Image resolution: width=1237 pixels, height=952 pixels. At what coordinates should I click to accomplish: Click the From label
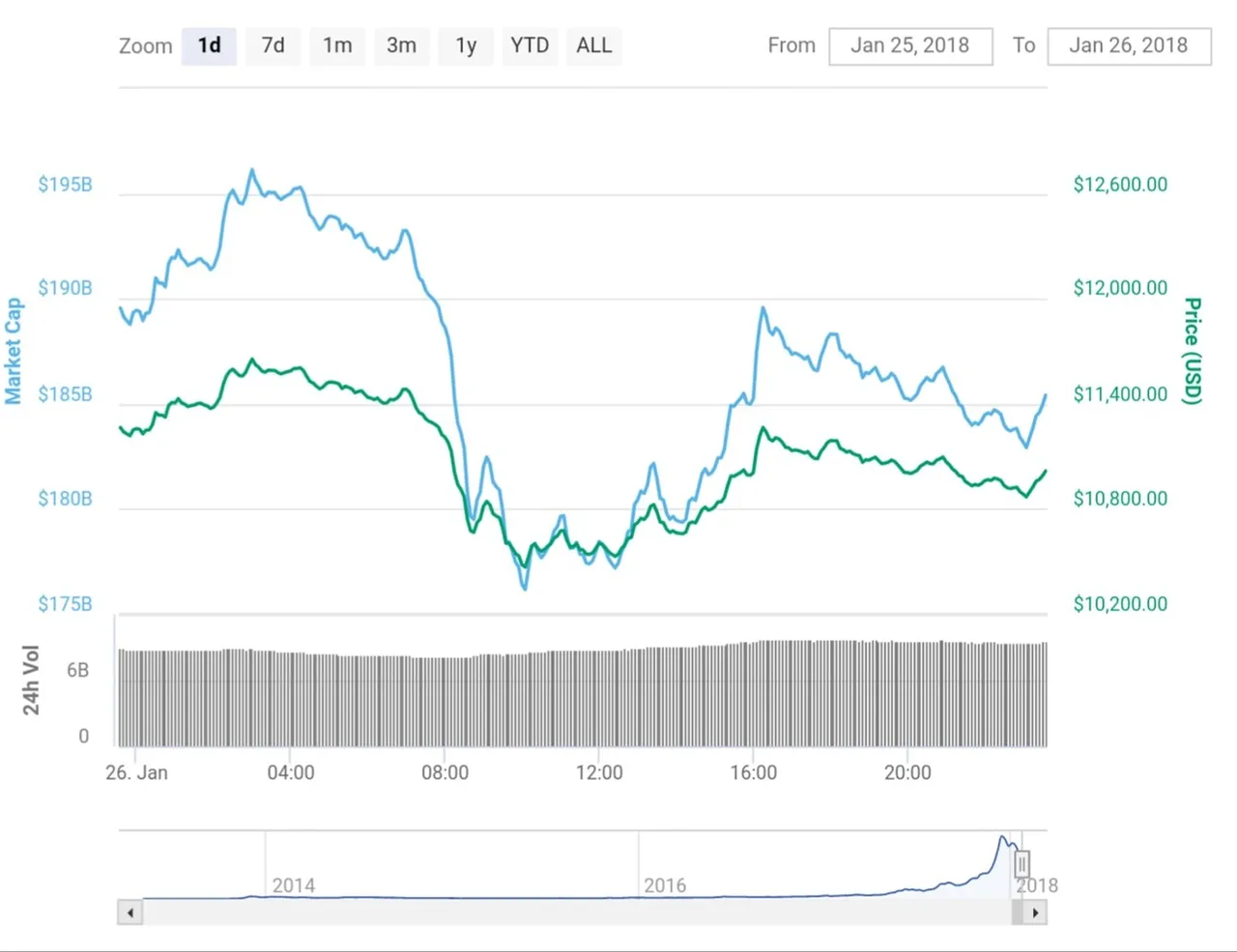(x=791, y=45)
